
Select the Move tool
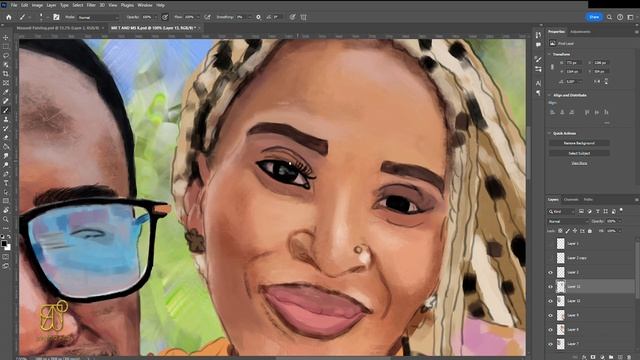pyautogui.click(x=6, y=38)
